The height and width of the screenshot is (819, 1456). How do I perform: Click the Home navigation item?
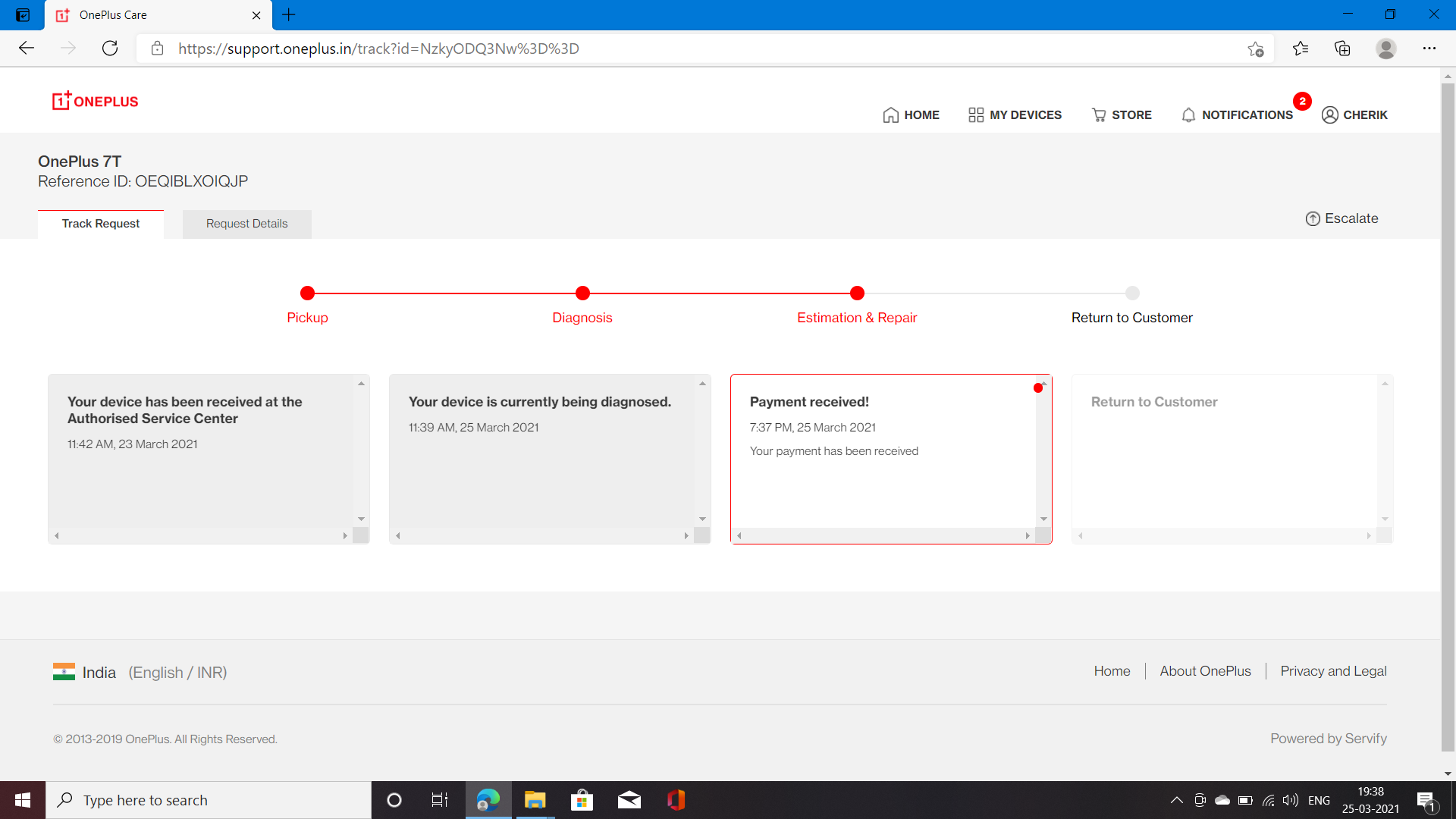911,115
